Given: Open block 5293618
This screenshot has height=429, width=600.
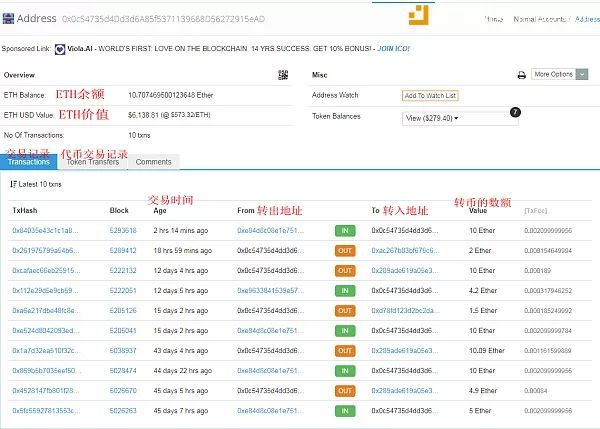Looking at the screenshot, I should [x=123, y=230].
